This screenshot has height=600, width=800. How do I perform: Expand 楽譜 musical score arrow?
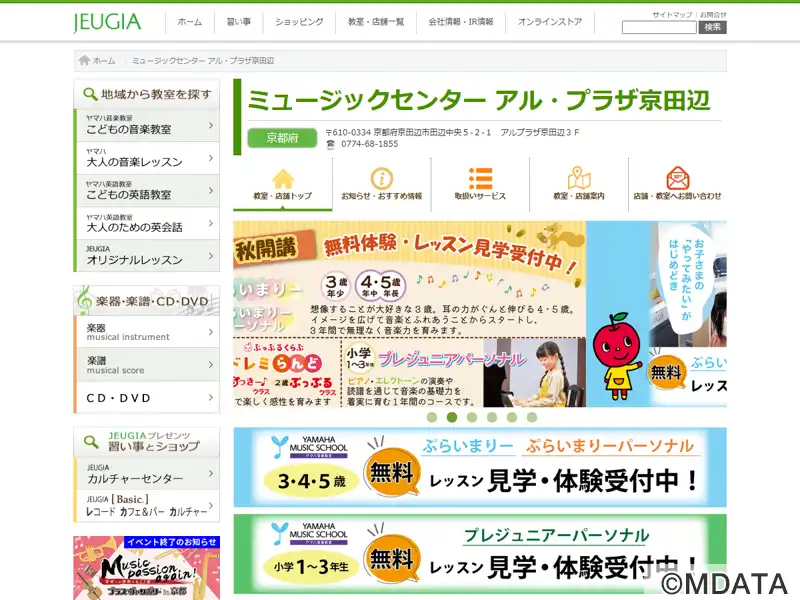click(x=211, y=365)
